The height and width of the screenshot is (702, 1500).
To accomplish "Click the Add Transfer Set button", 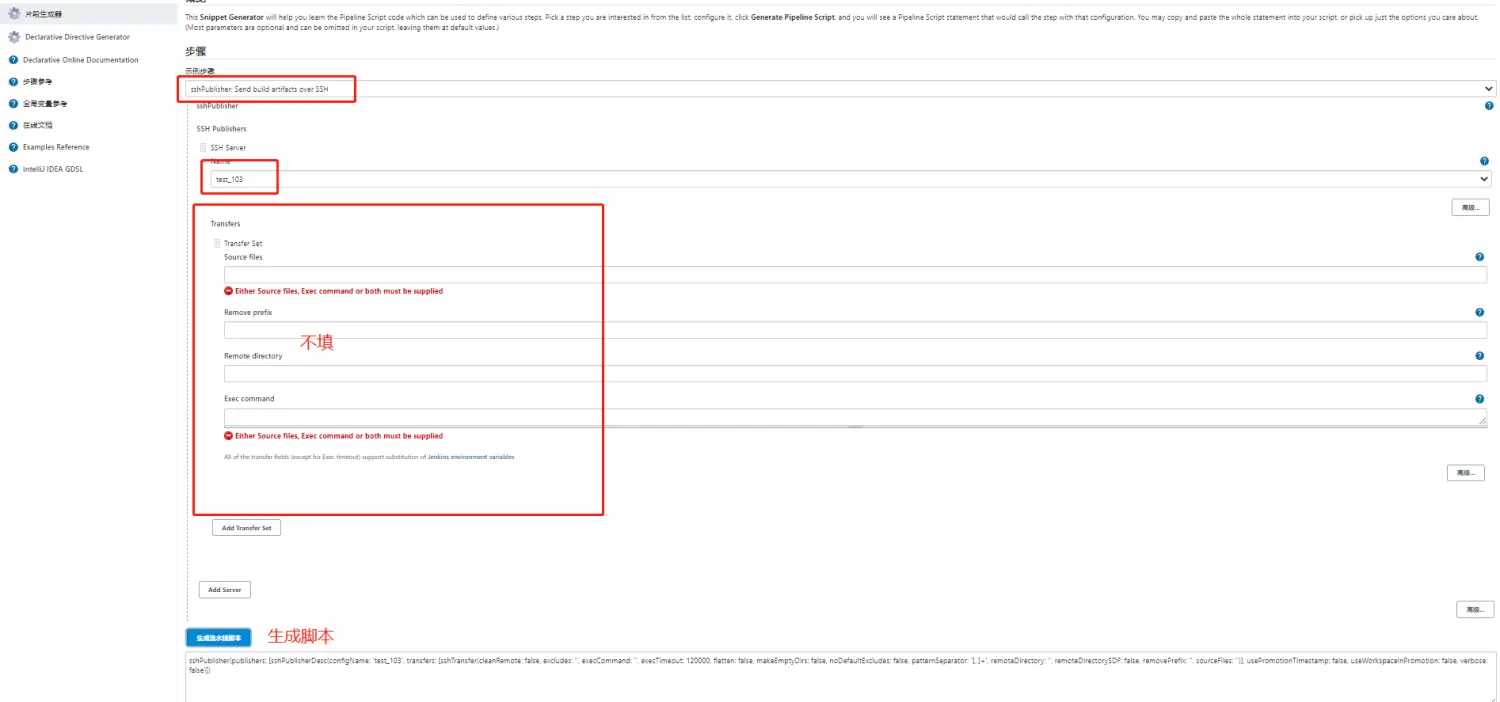I will [246, 528].
